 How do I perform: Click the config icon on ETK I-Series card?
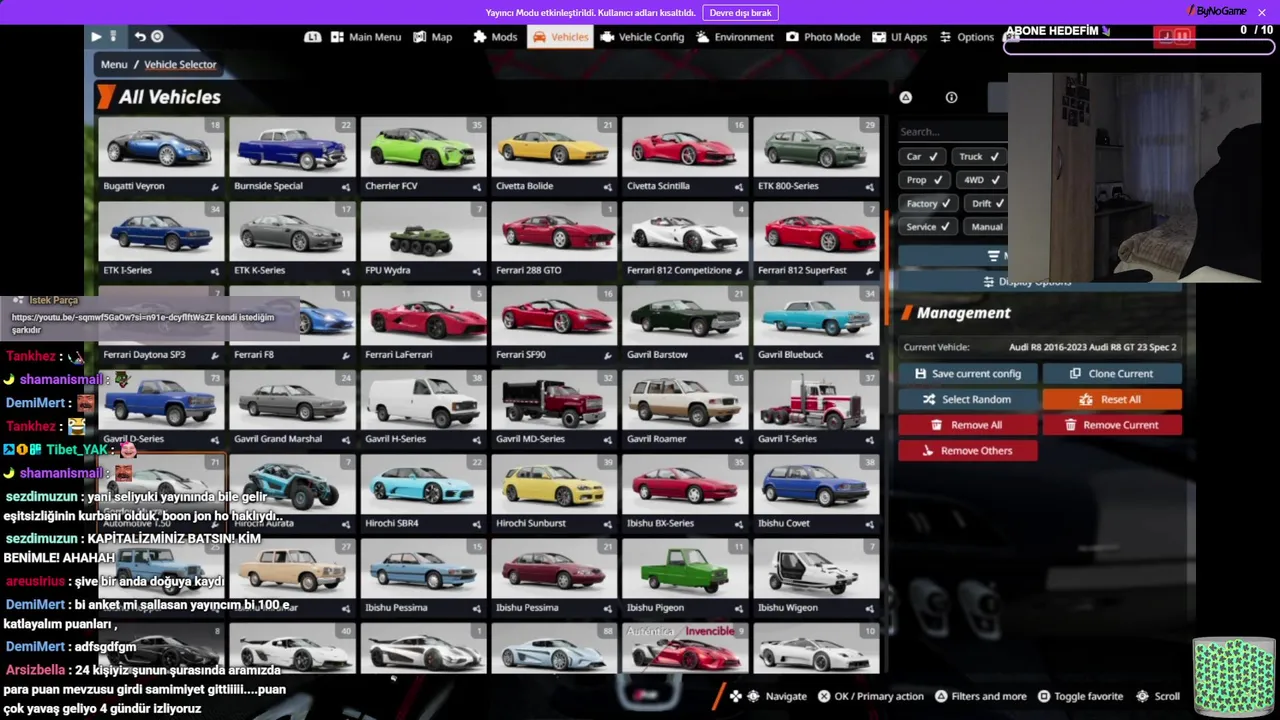[x=215, y=271]
